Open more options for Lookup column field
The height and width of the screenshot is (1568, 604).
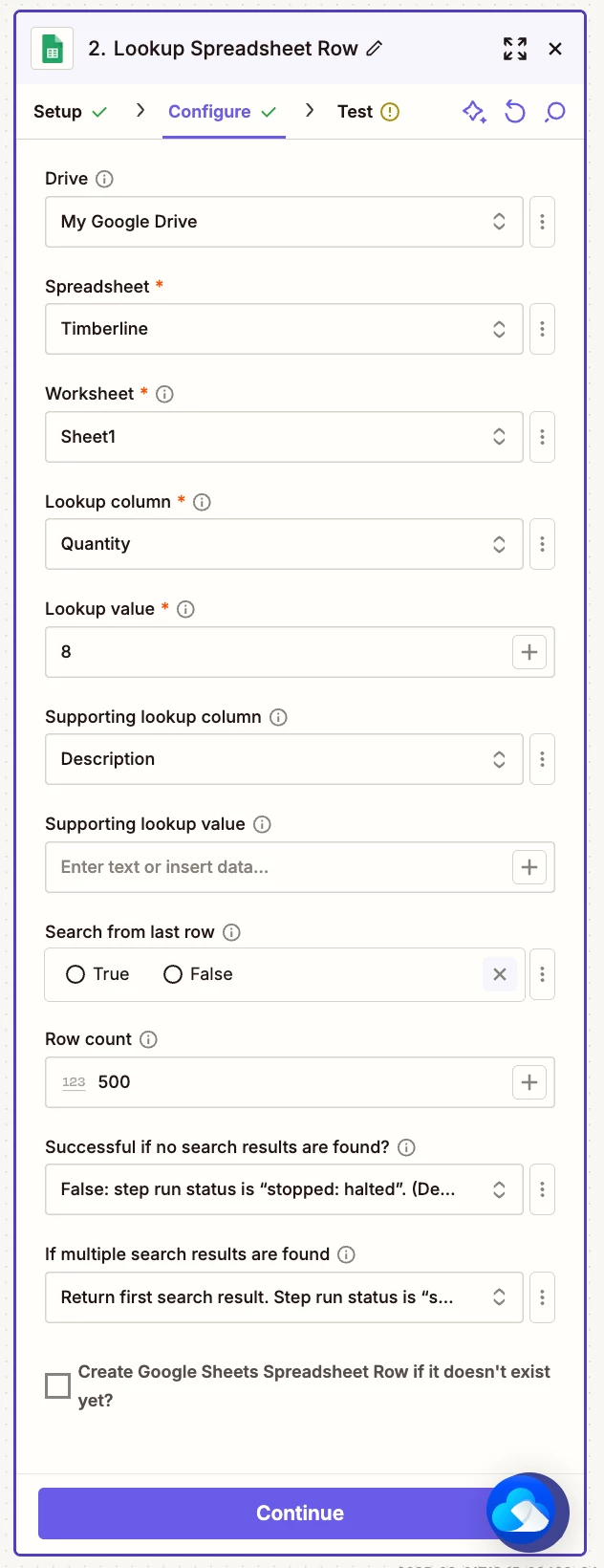(x=542, y=544)
